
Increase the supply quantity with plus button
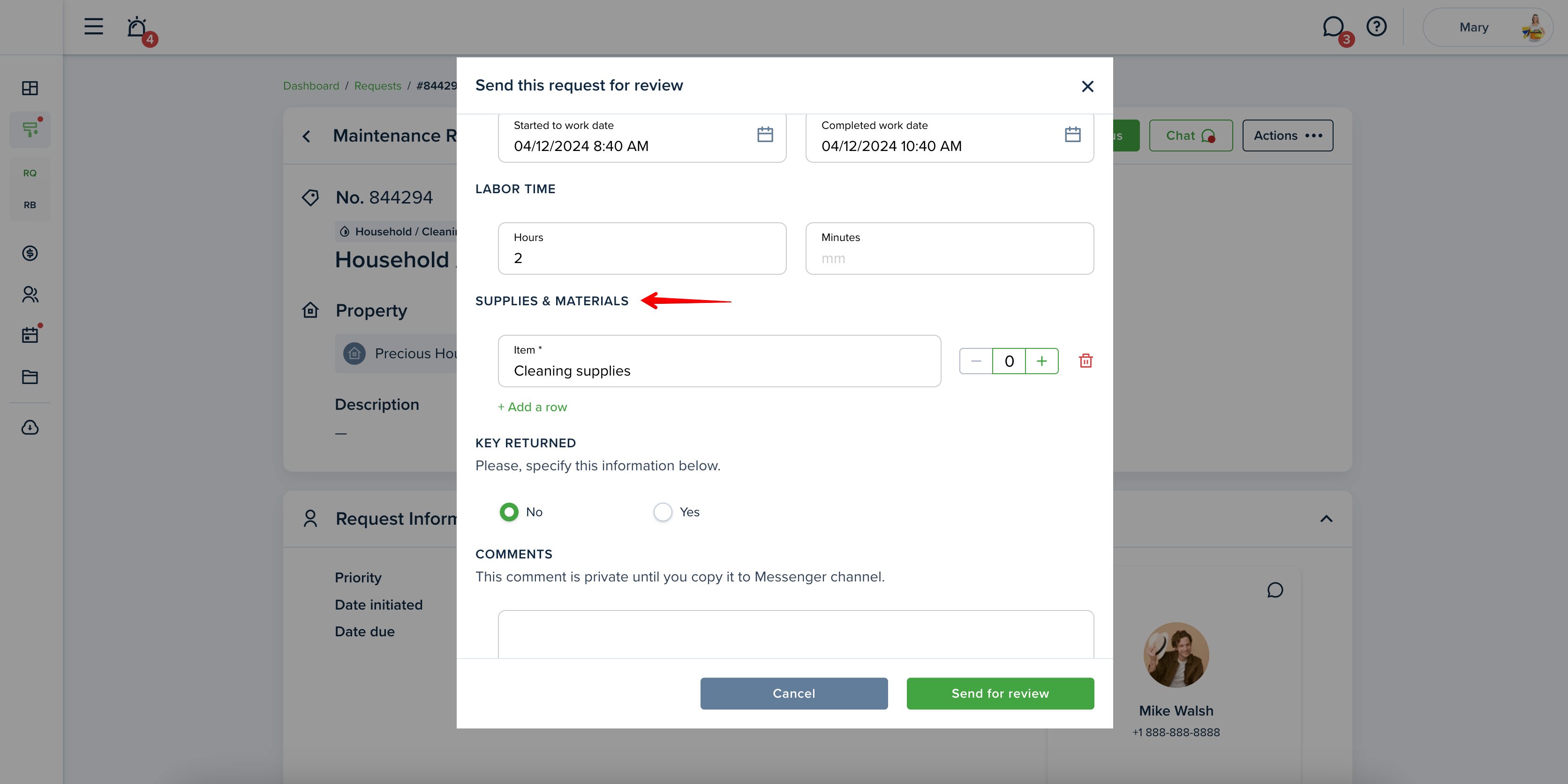pos(1041,361)
